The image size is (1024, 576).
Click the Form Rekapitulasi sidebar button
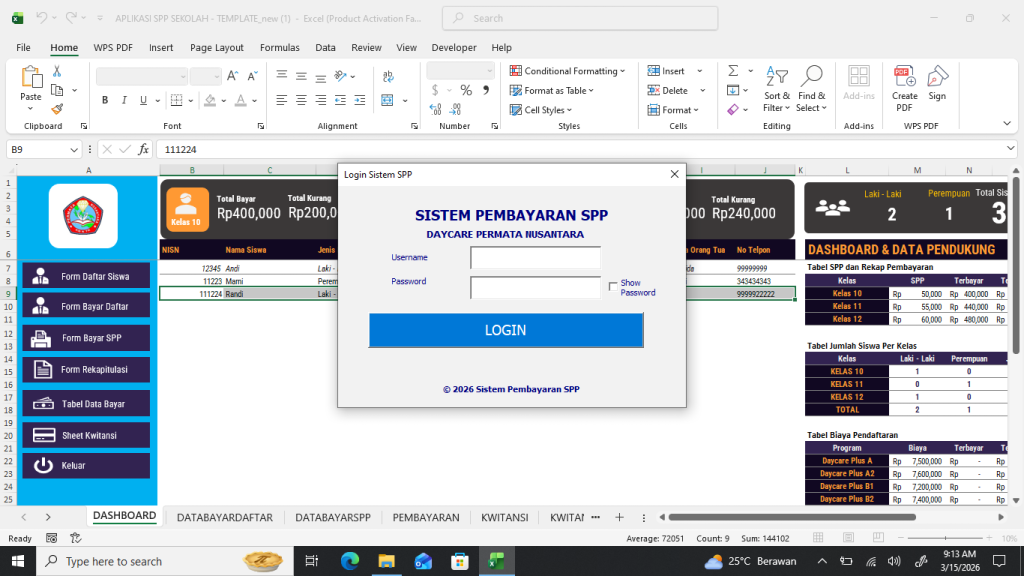pos(85,370)
